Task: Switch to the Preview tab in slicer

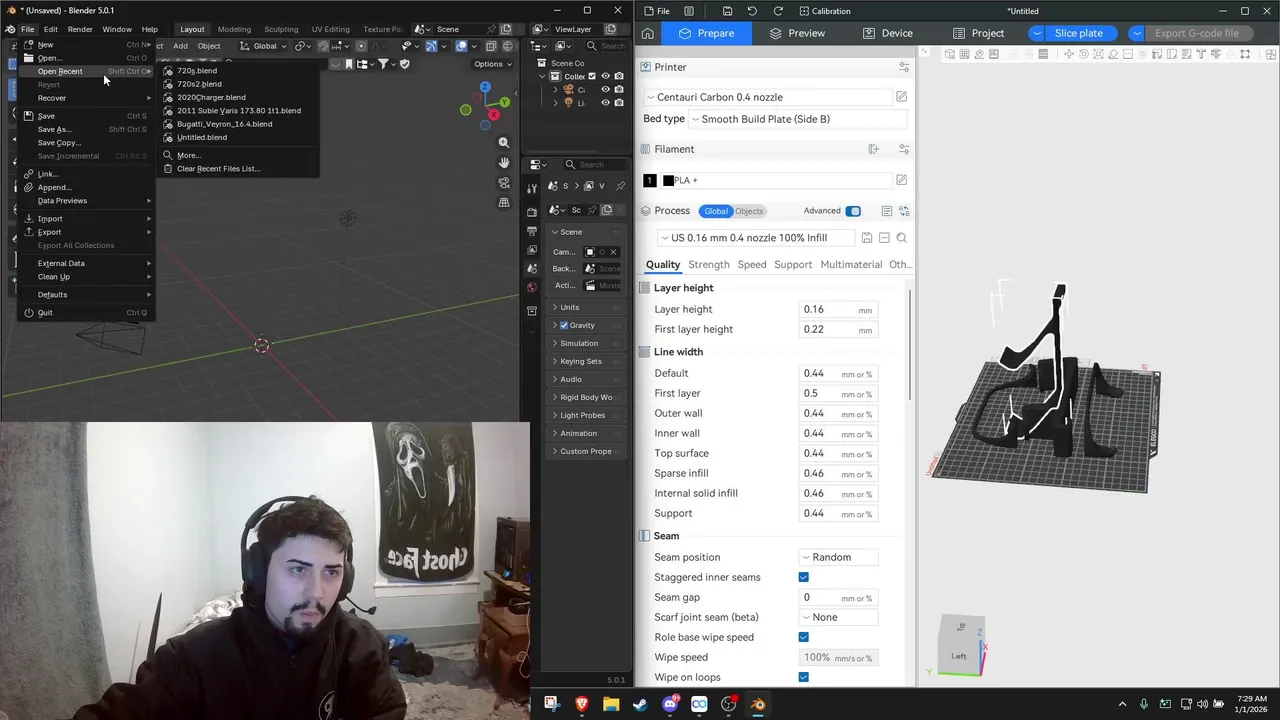Action: (x=797, y=33)
